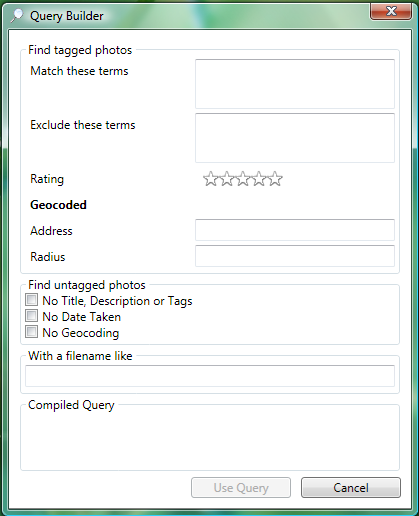Click the No Date Taken label
Image resolution: width=419 pixels, height=516 pixels.
82,317
